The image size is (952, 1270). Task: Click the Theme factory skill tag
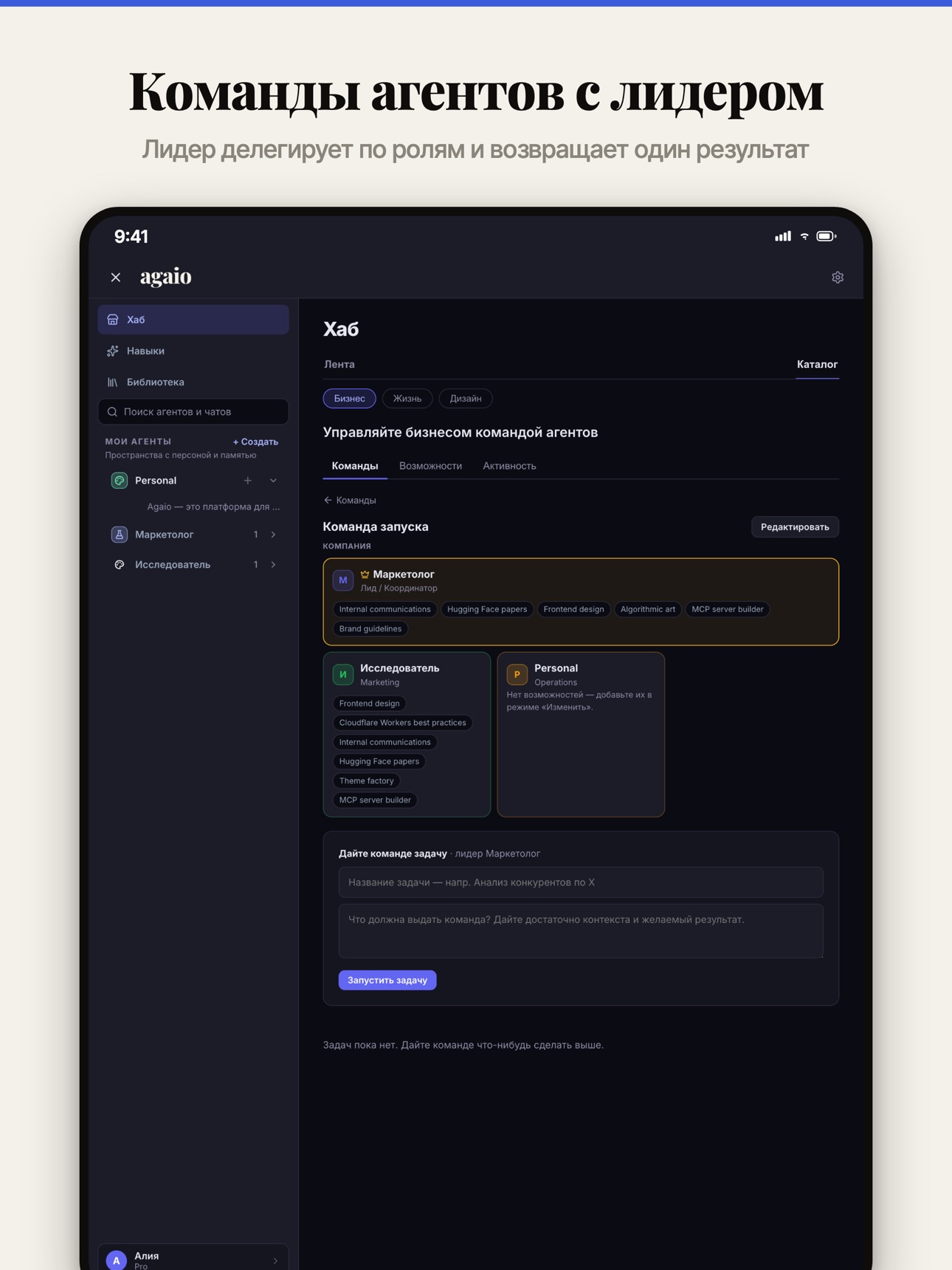click(x=367, y=781)
